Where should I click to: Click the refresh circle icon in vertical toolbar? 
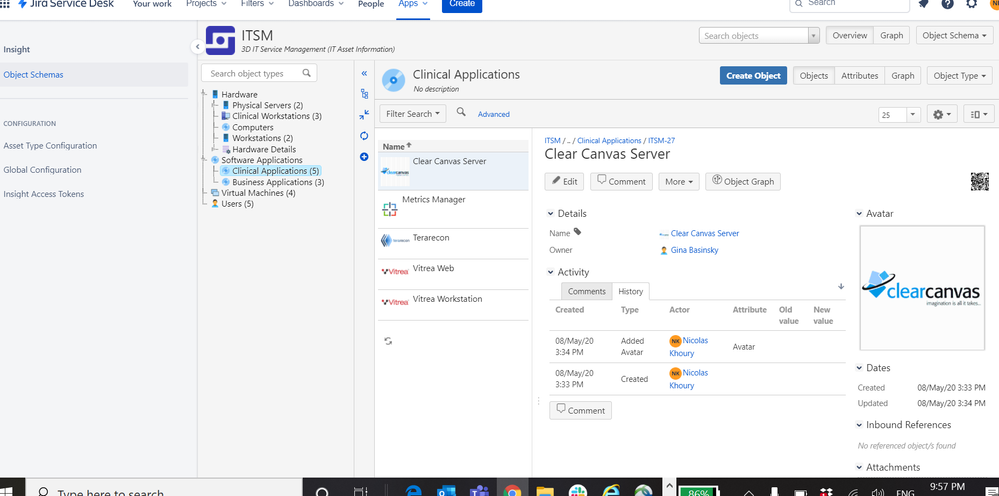[364, 136]
